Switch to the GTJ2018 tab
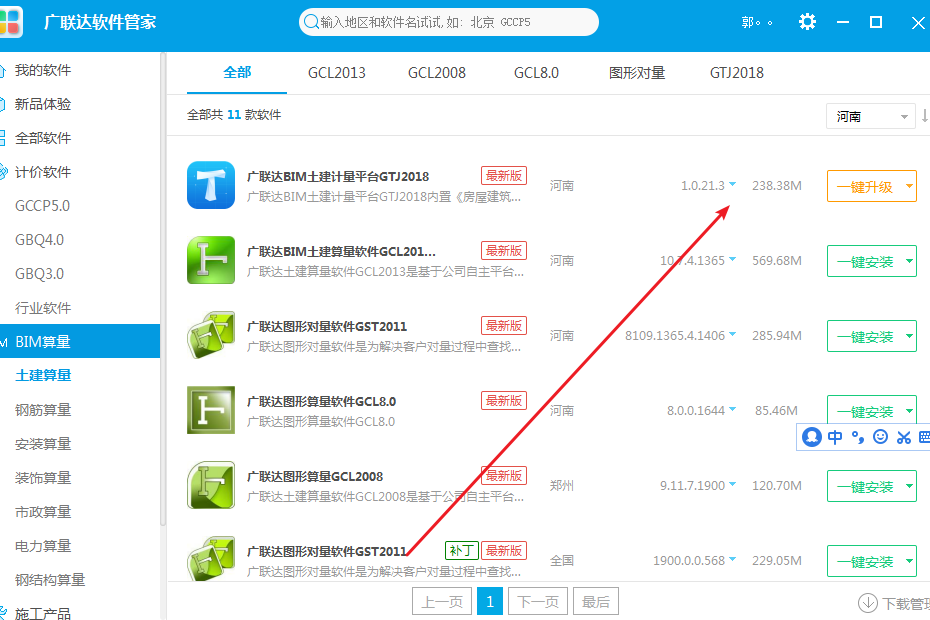930x620 pixels. 737,73
